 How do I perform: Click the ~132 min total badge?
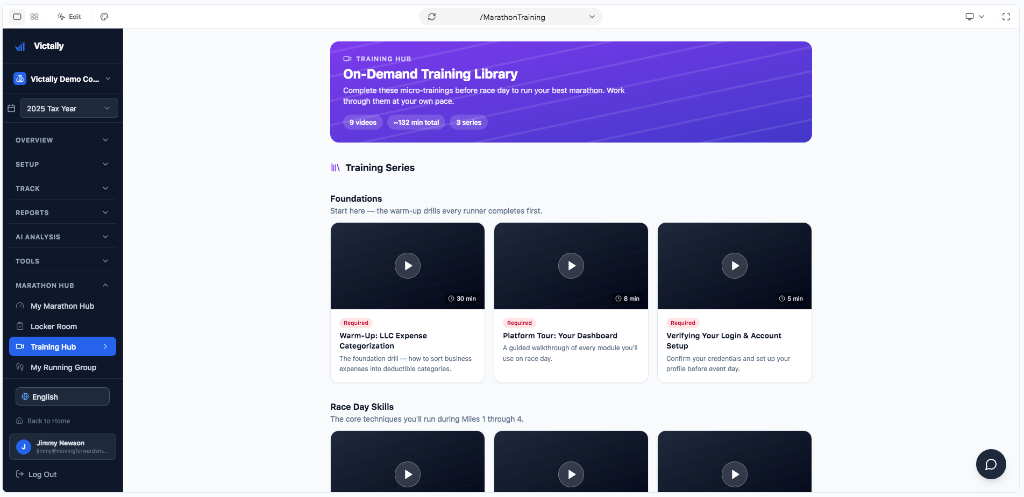click(x=416, y=122)
